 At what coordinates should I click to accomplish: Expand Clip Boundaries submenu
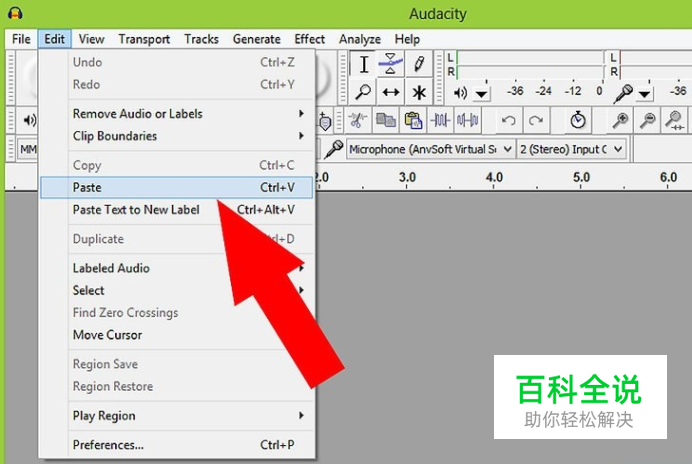click(177, 136)
